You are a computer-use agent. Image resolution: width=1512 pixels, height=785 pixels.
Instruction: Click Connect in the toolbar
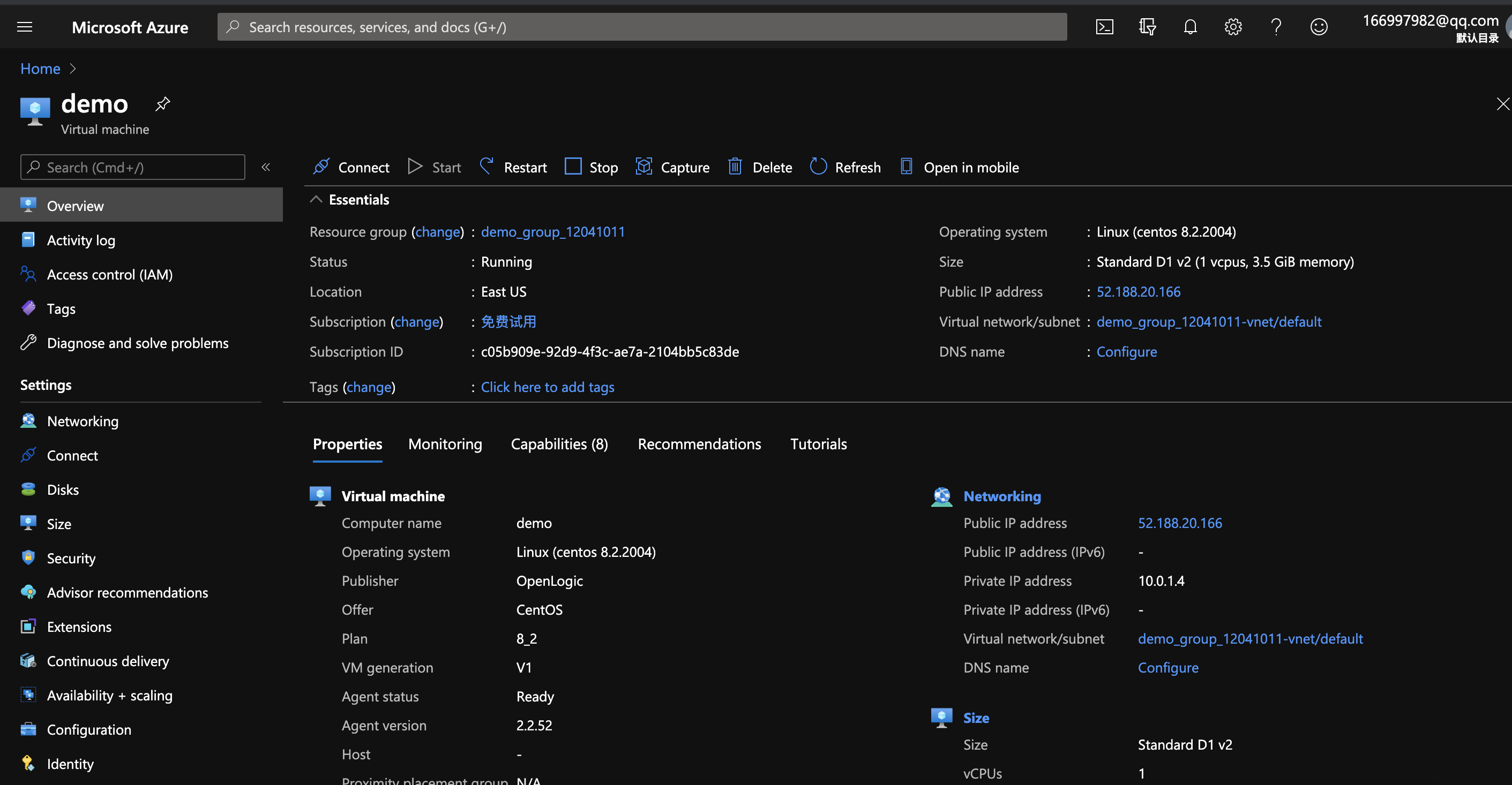point(351,167)
